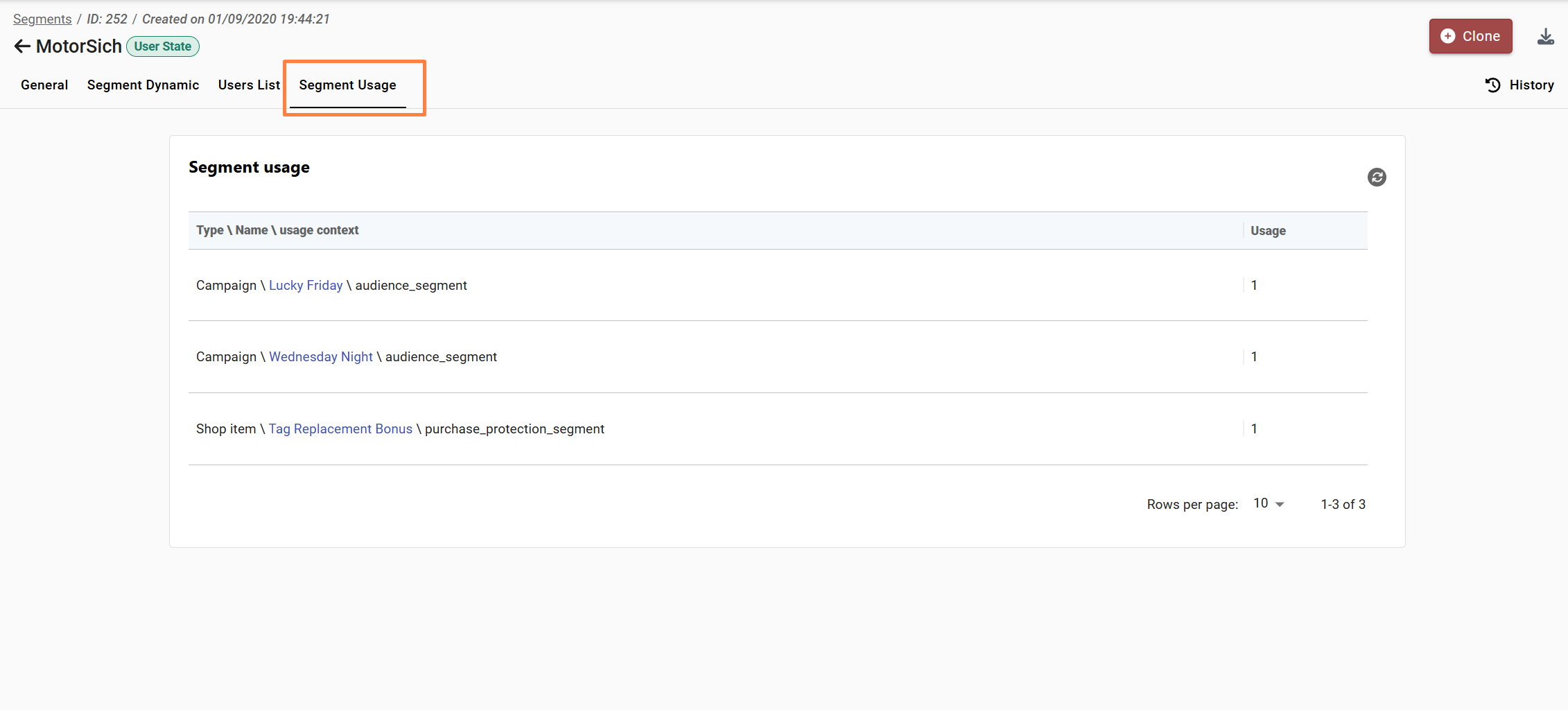This screenshot has height=710, width=1568.
Task: Open the Wednesday Night campaign link
Action: pyautogui.click(x=321, y=357)
